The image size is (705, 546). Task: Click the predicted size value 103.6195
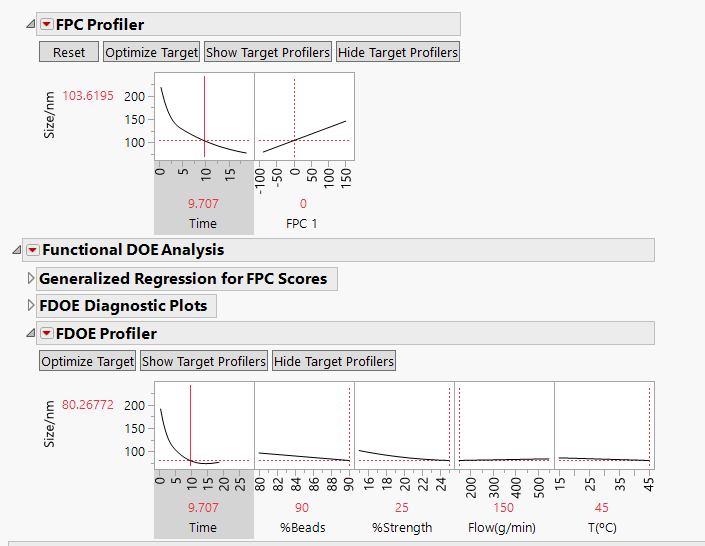coord(88,96)
